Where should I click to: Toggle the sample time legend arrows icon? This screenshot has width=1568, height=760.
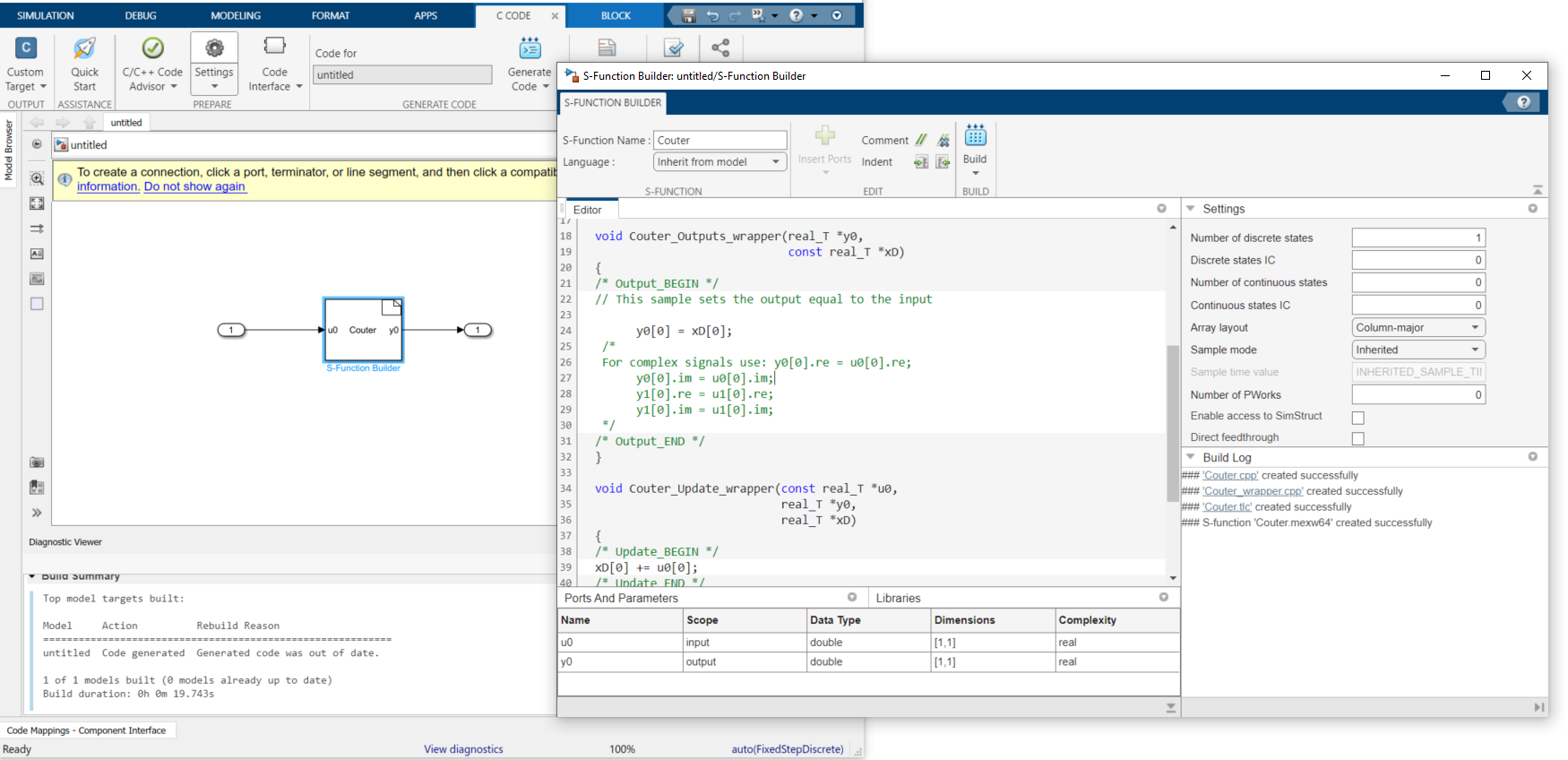coord(37,229)
